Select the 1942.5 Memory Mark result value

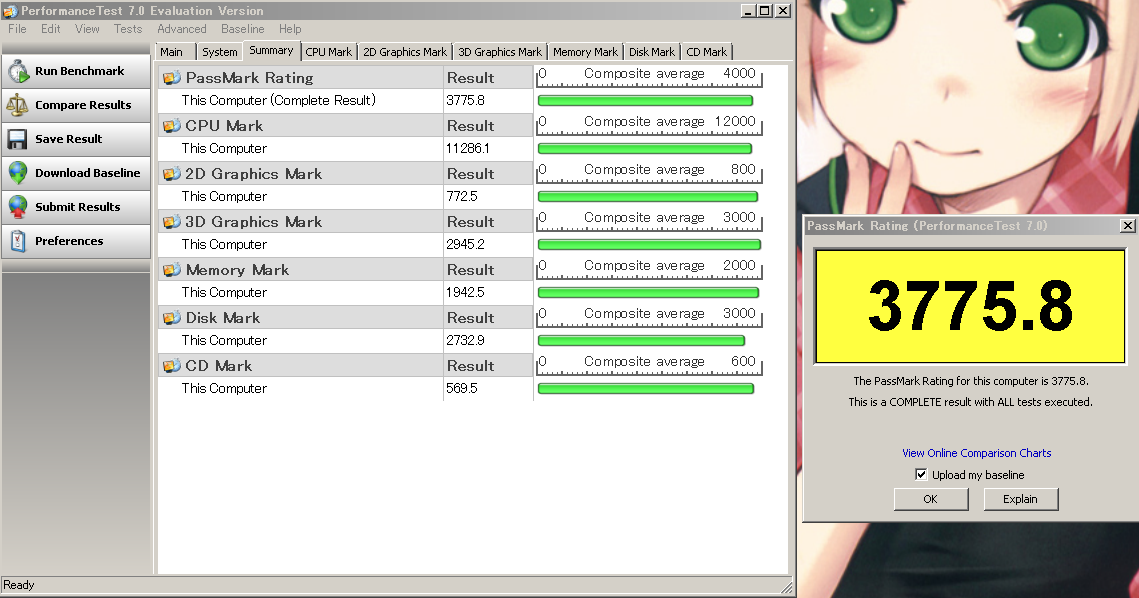point(465,292)
